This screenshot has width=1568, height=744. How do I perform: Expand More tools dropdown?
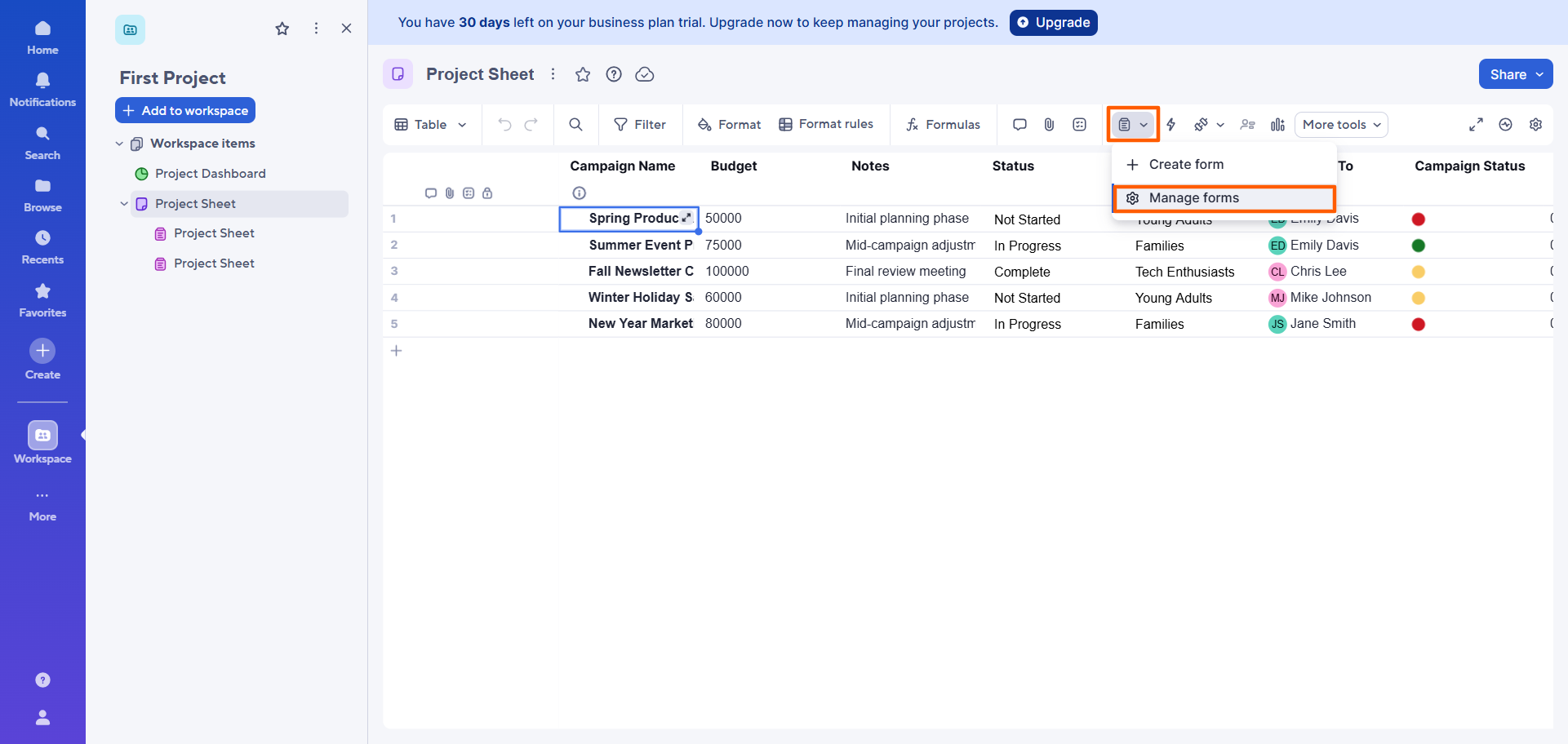pos(1341,125)
